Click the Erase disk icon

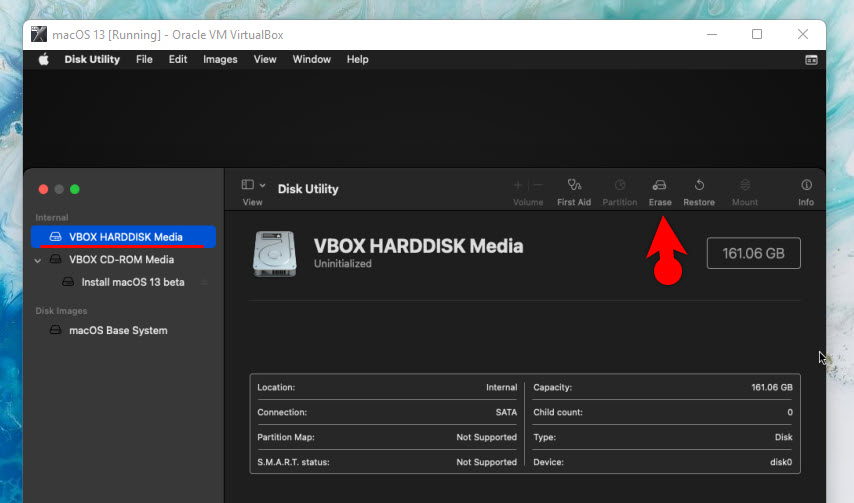(660, 185)
